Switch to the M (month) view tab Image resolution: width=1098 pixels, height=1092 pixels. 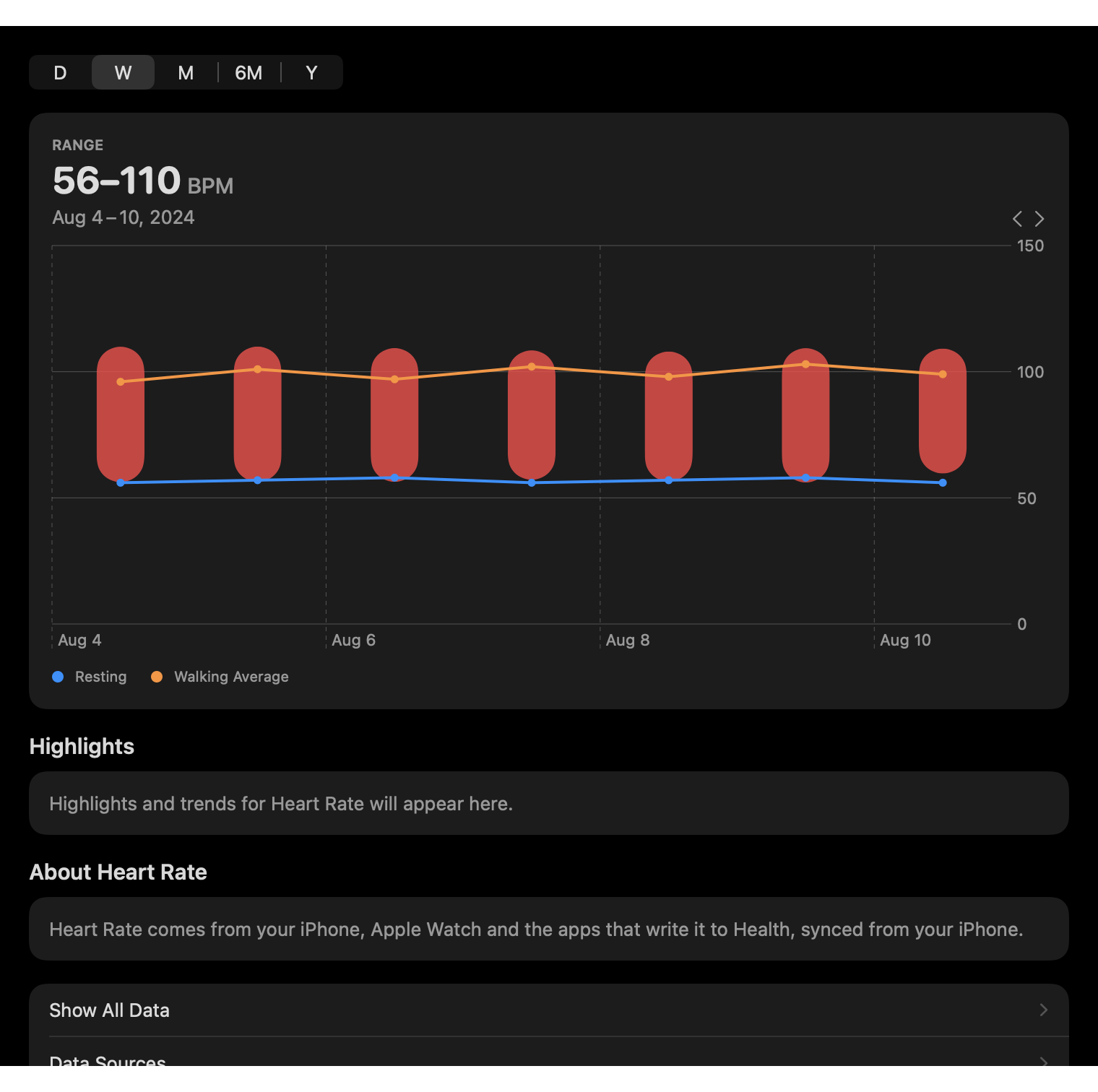[186, 72]
